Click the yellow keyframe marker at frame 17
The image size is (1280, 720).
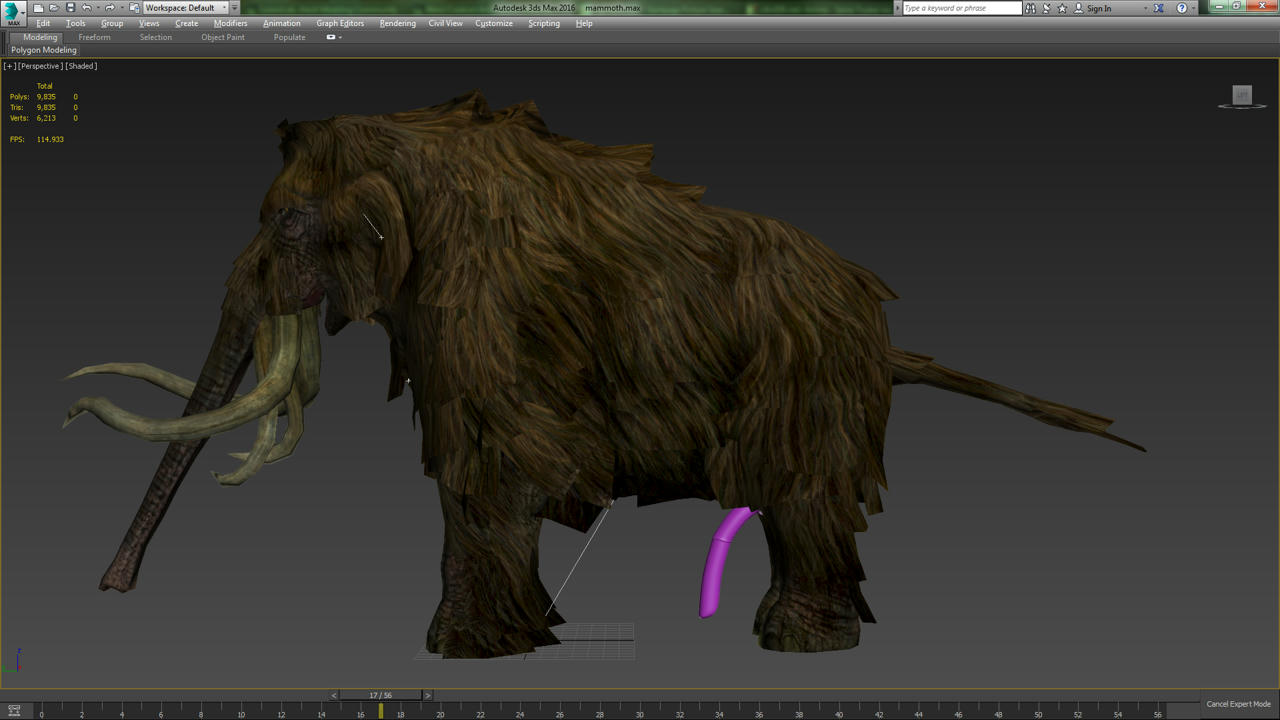click(380, 711)
